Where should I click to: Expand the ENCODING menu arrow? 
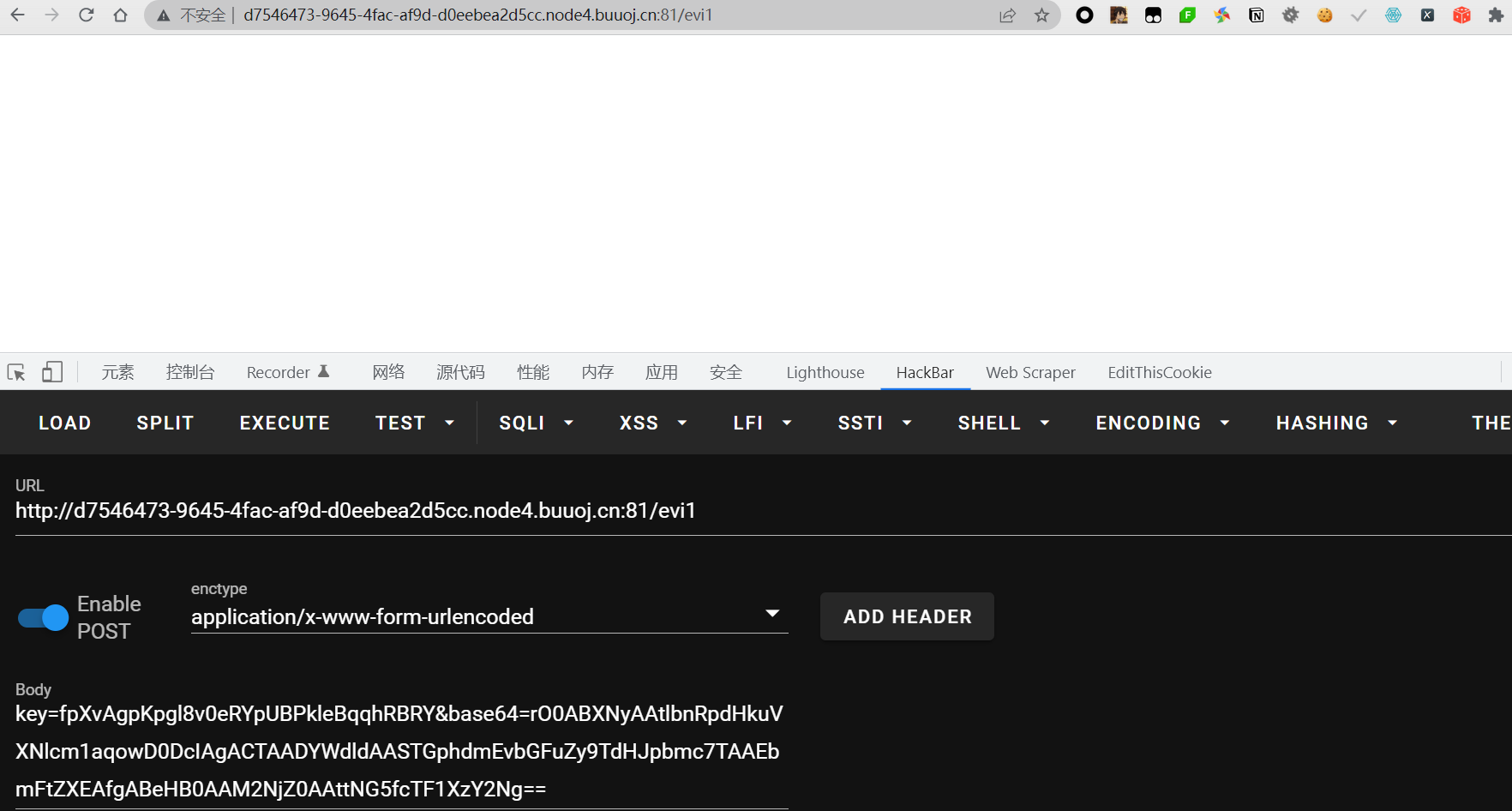coord(1225,423)
